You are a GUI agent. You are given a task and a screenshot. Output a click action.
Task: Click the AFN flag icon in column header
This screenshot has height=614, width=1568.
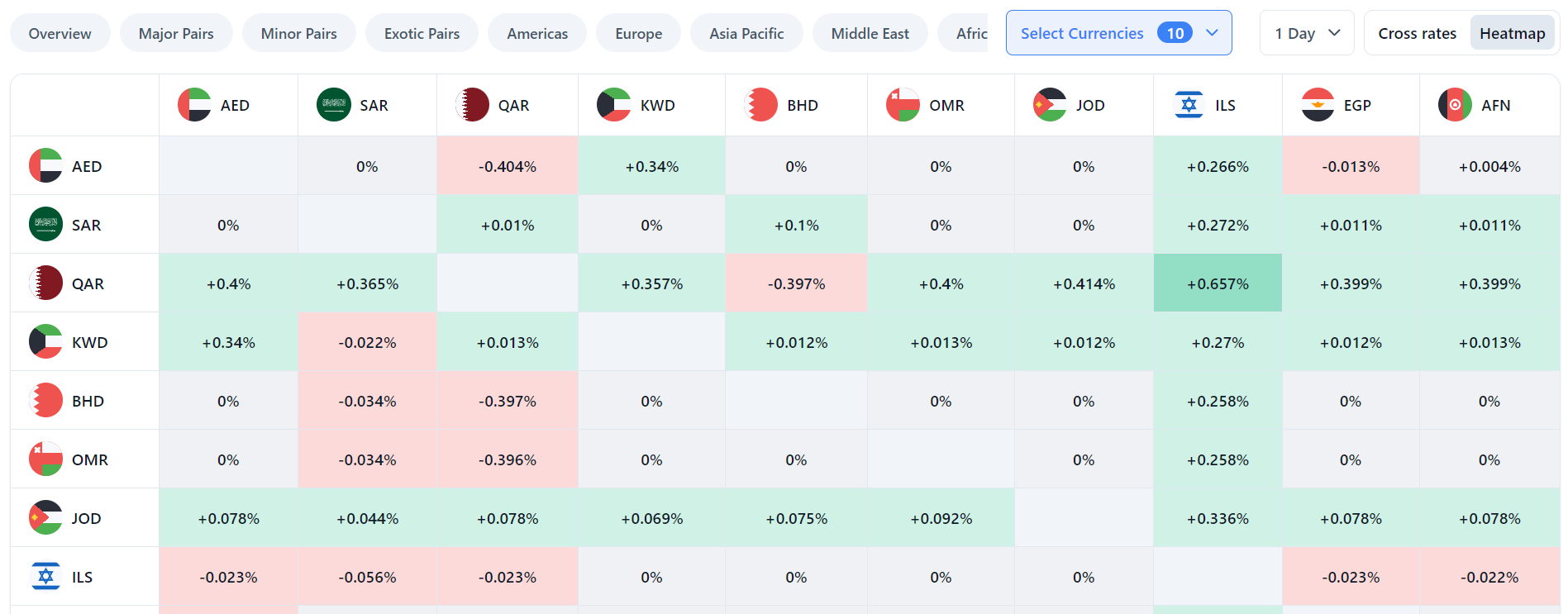pyautogui.click(x=1455, y=105)
